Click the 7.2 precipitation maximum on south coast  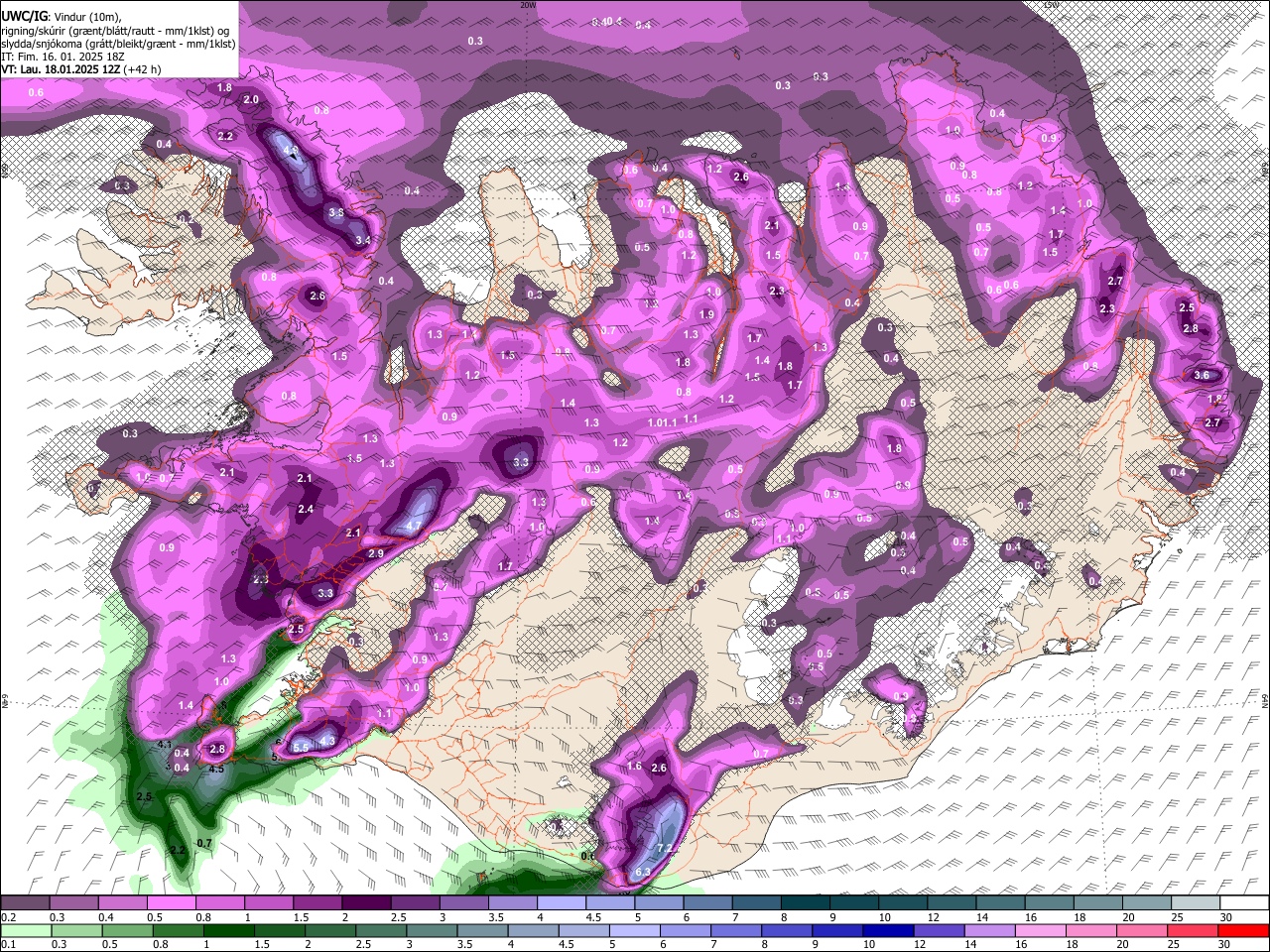click(665, 848)
